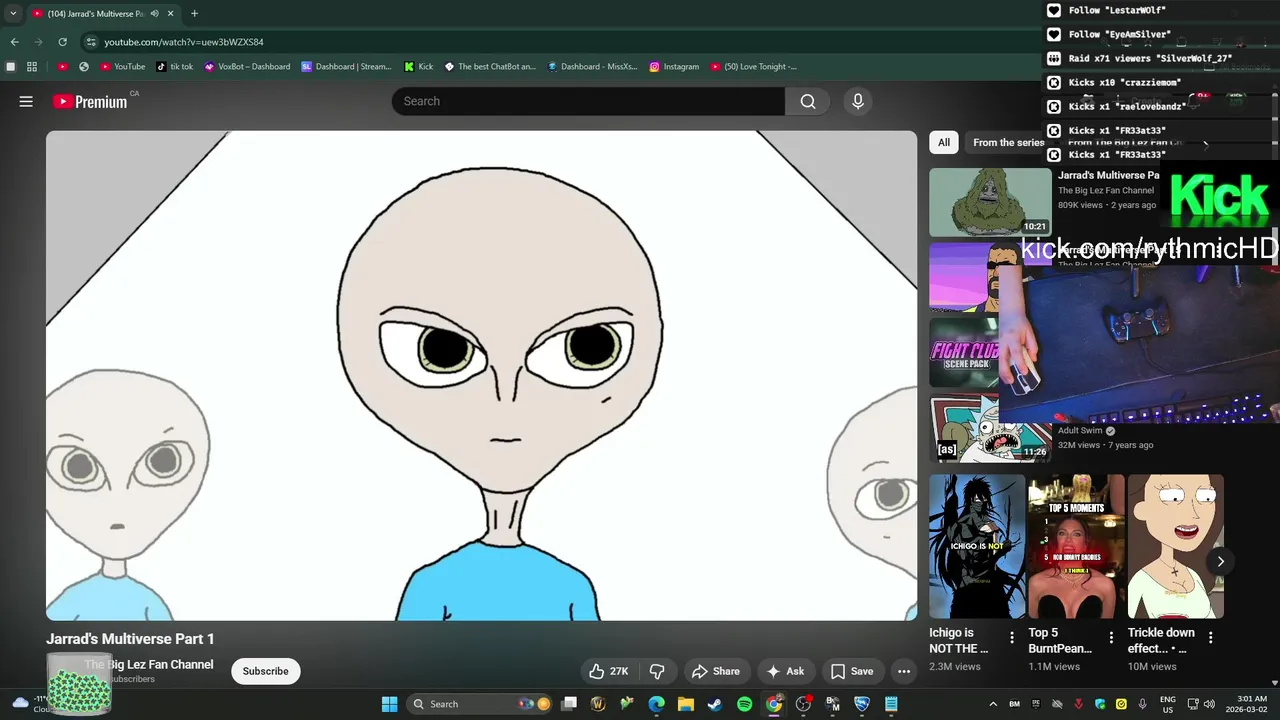Open the YouTube bookmark
Image resolution: width=1280 pixels, height=720 pixels.
pyautogui.click(x=123, y=67)
